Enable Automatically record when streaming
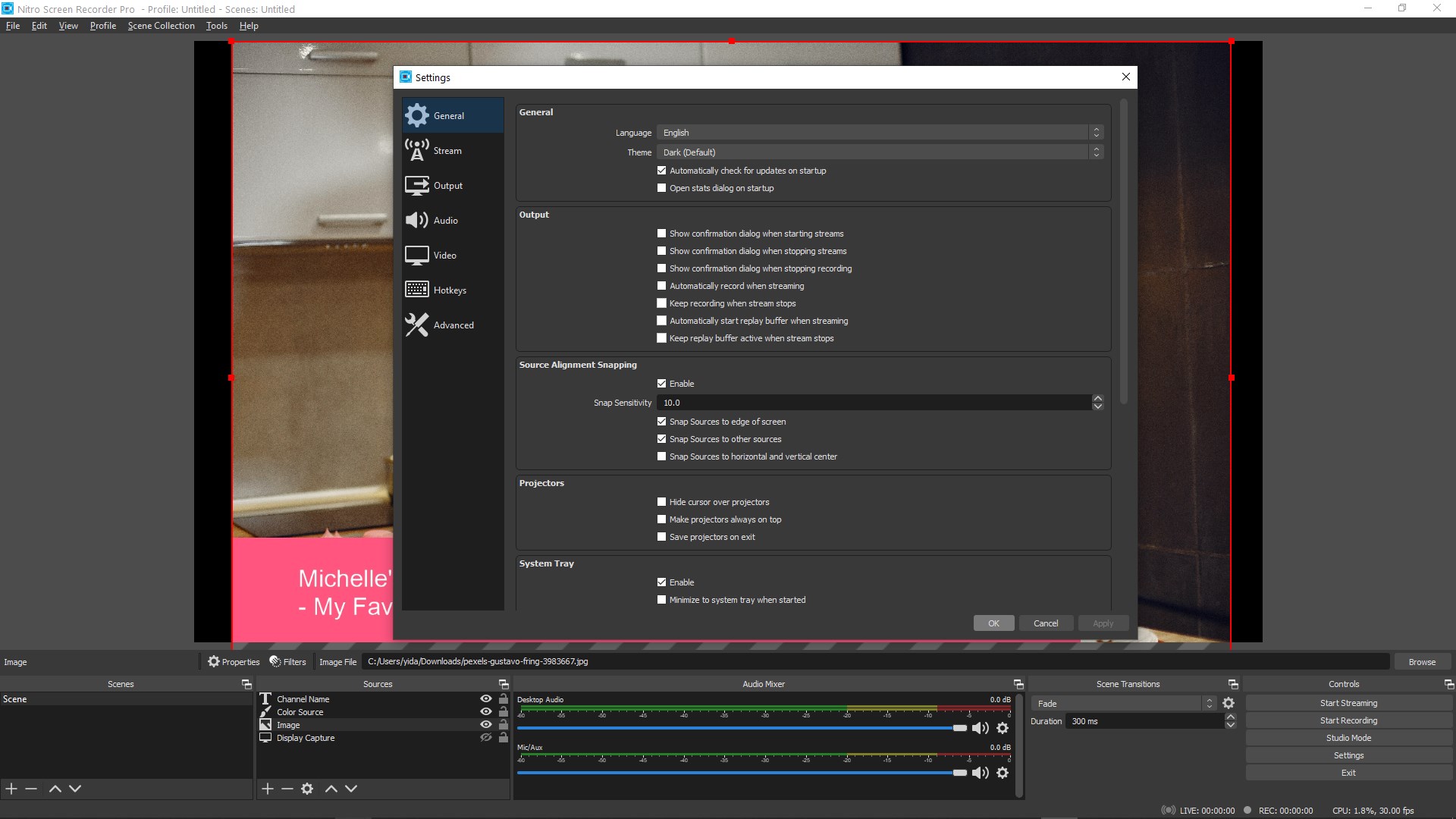This screenshot has height=819, width=1456. pyautogui.click(x=661, y=286)
